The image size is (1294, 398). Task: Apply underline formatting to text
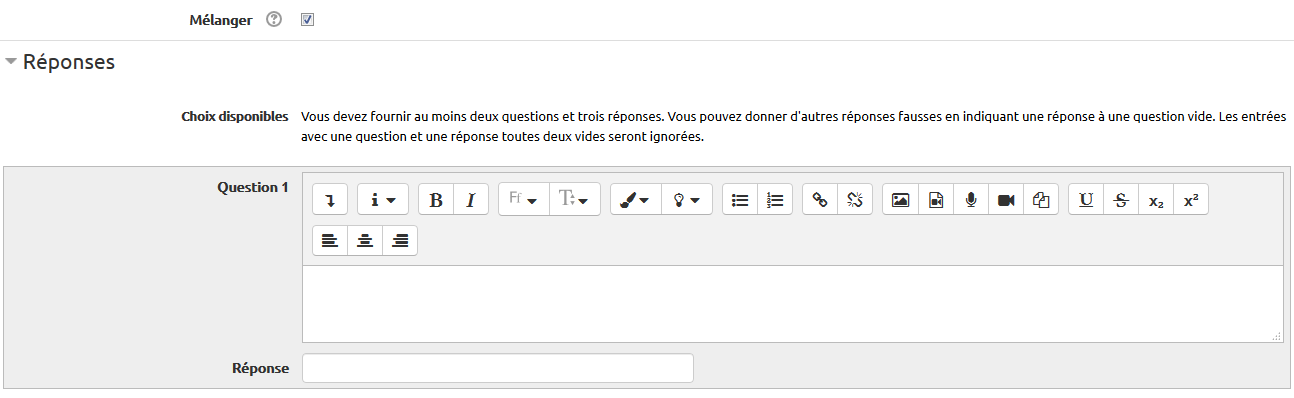(1086, 200)
